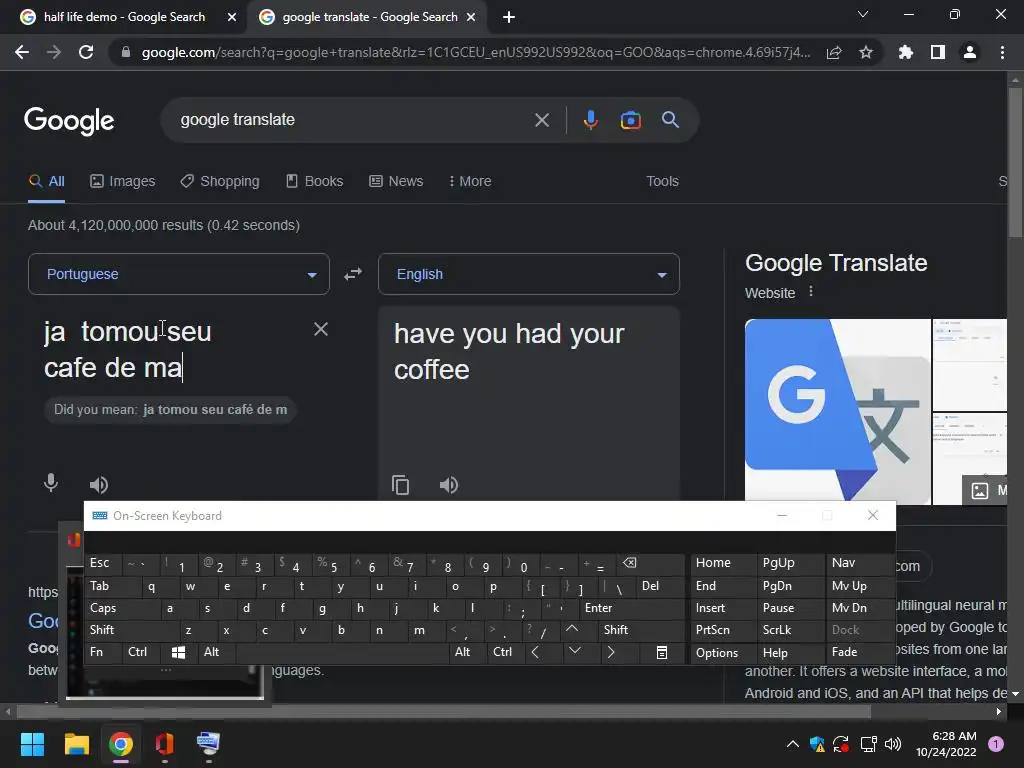
Task: Open the Chrome profile avatar
Action: [970, 52]
